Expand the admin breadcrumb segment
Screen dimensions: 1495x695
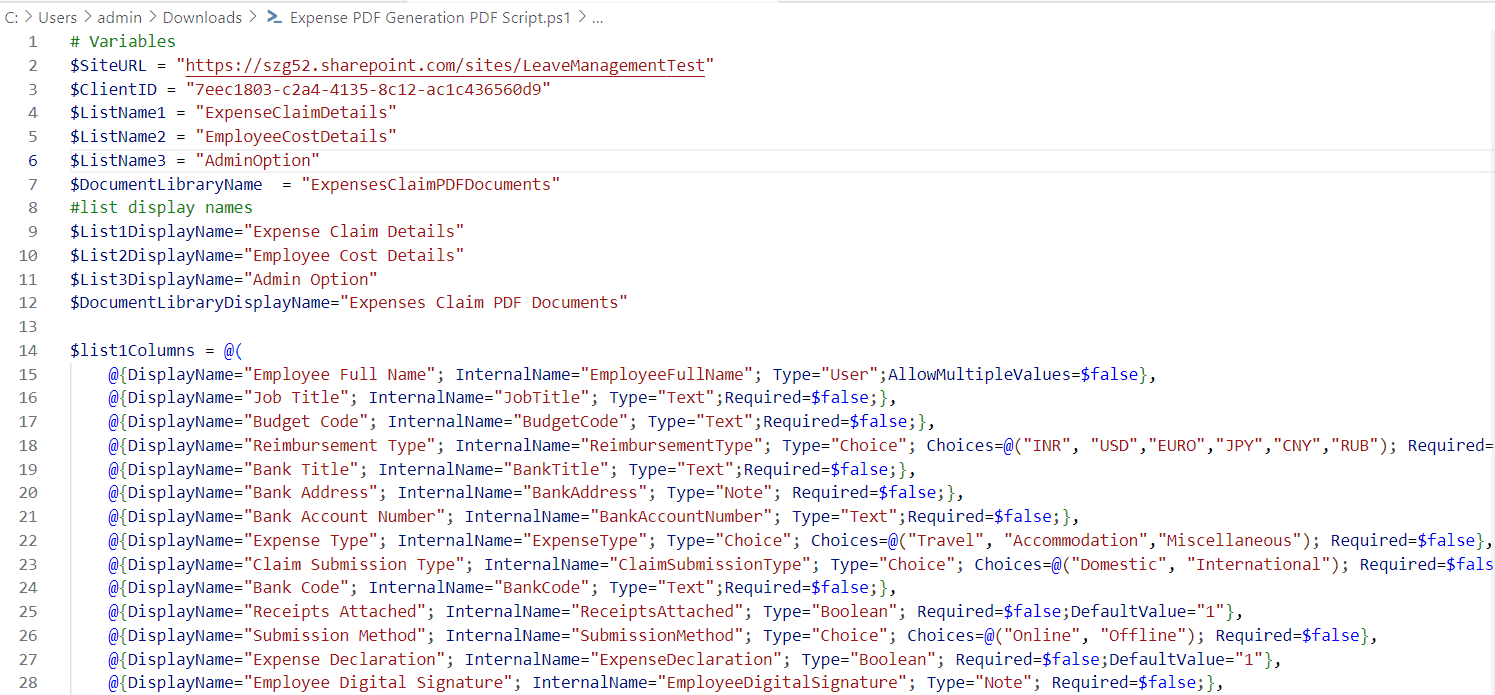[x=119, y=17]
